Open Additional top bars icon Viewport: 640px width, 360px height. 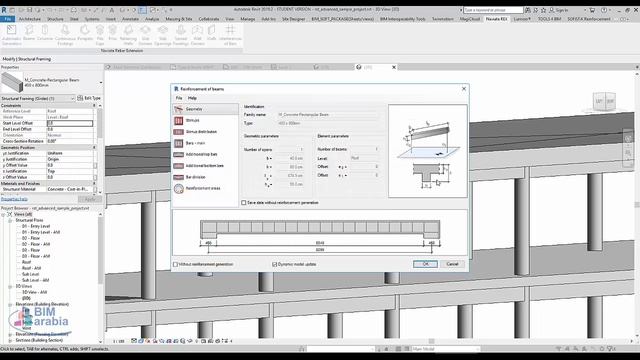[178, 154]
